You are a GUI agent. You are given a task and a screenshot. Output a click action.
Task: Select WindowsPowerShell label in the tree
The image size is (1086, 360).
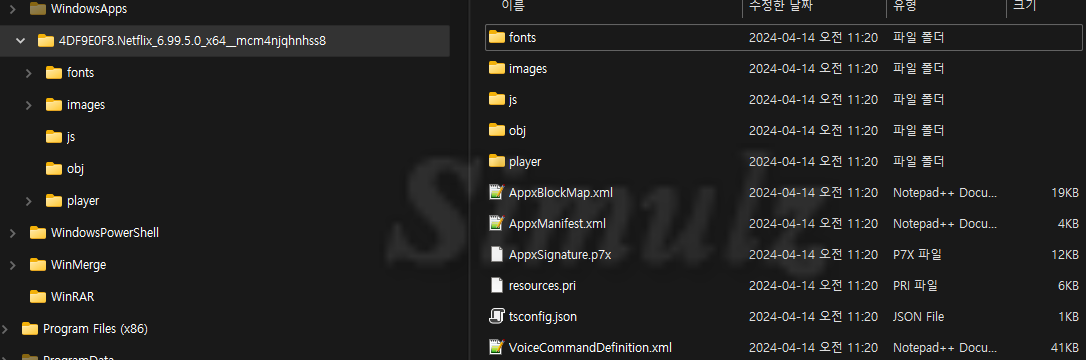pyautogui.click(x=105, y=233)
